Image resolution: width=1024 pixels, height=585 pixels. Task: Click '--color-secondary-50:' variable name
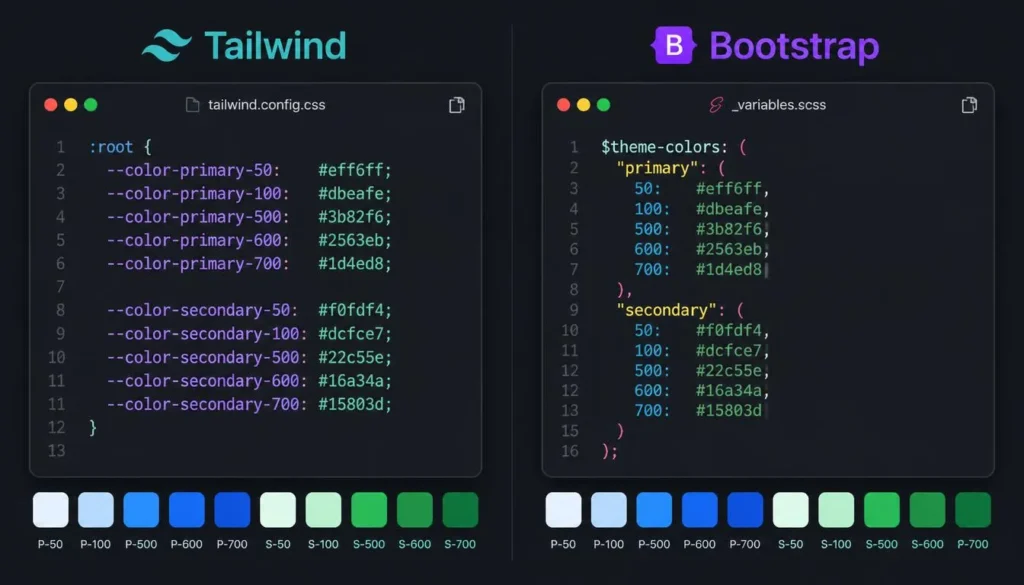click(202, 310)
